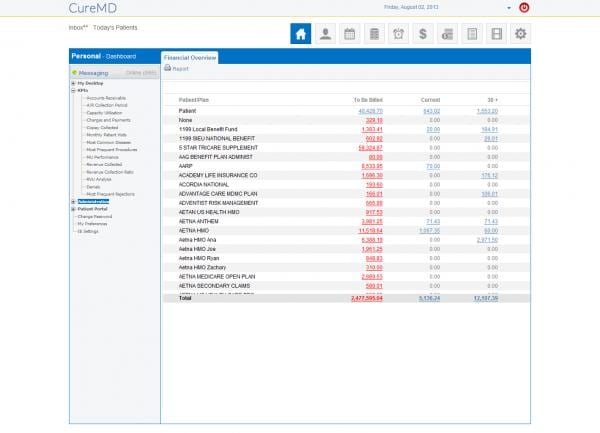Select Revenue Collection Ratio item
This screenshot has height=433, width=600.
coord(110,172)
